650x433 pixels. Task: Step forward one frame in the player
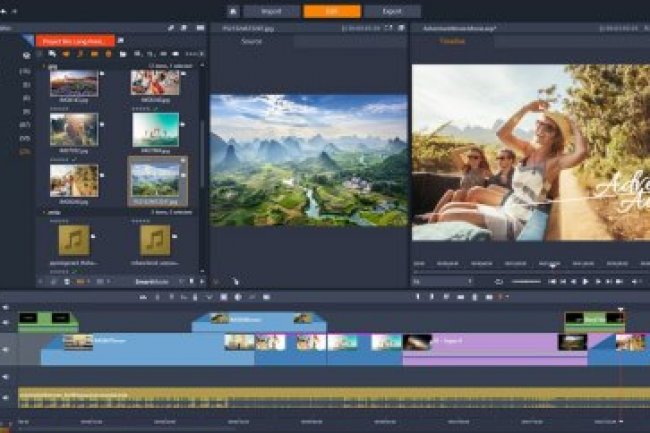[x=598, y=282]
